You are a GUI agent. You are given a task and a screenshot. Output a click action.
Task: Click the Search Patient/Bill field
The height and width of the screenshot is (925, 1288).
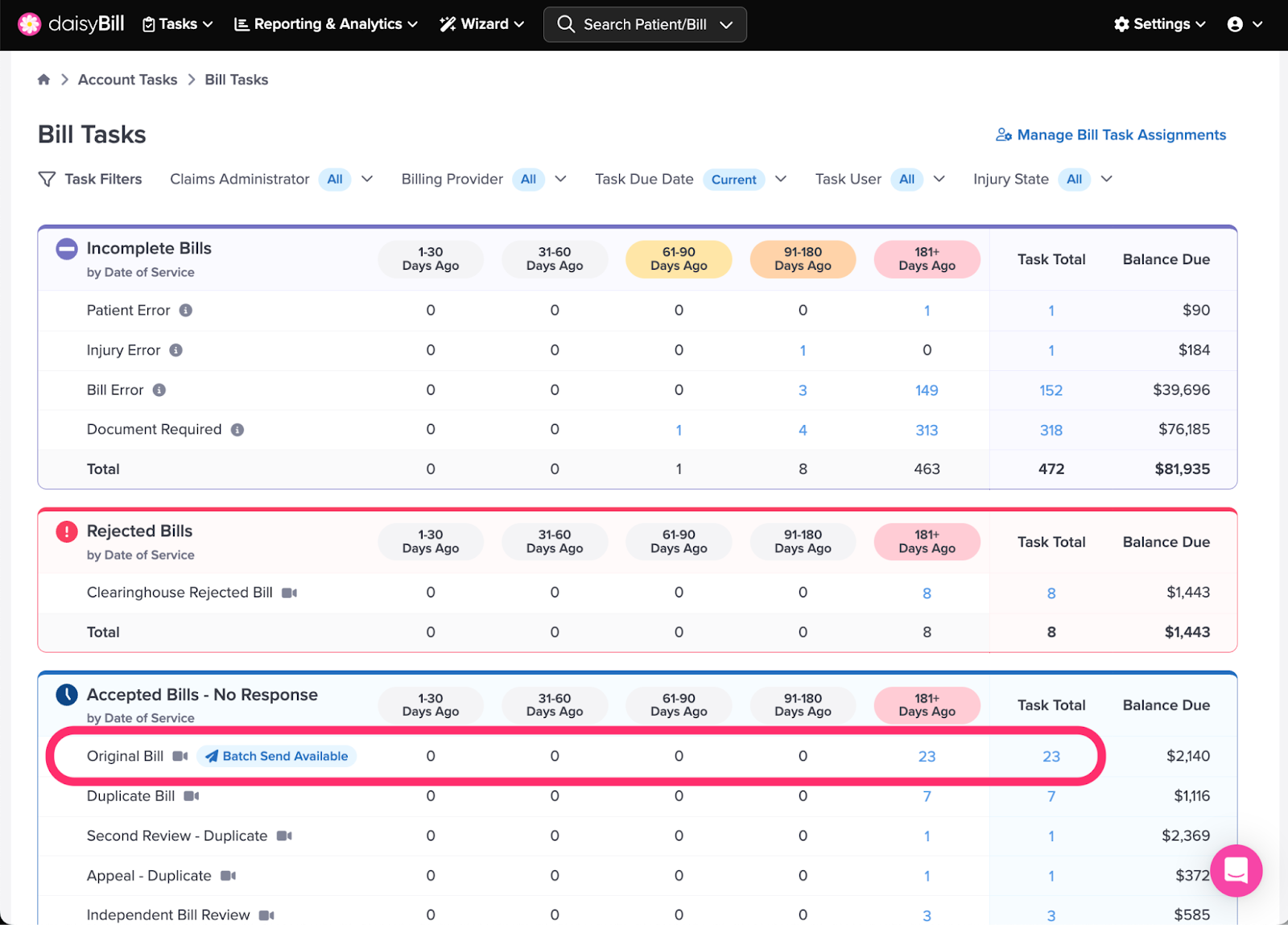pos(645,24)
